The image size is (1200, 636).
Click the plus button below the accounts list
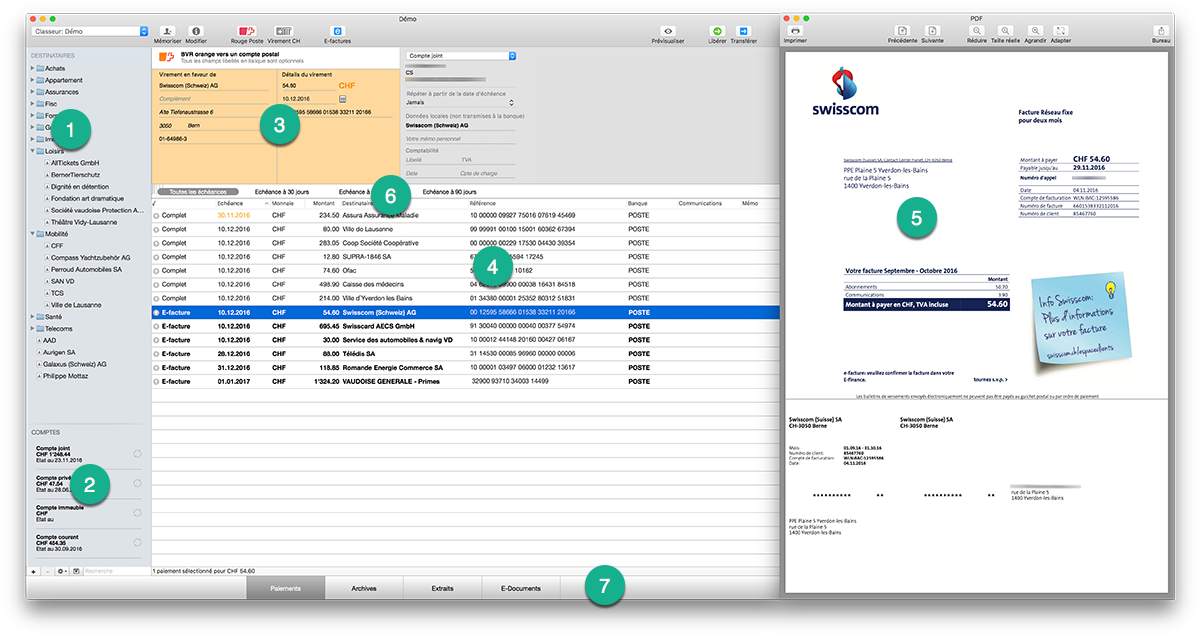tap(34, 571)
